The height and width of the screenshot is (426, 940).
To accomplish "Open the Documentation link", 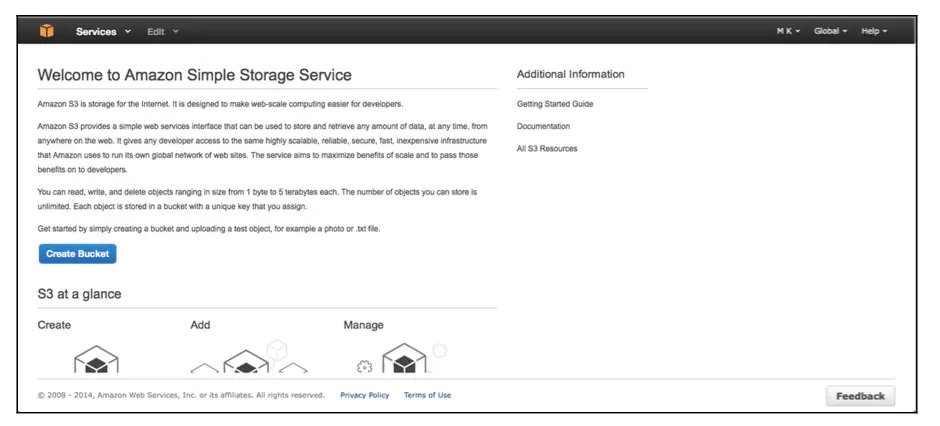I will tap(543, 126).
